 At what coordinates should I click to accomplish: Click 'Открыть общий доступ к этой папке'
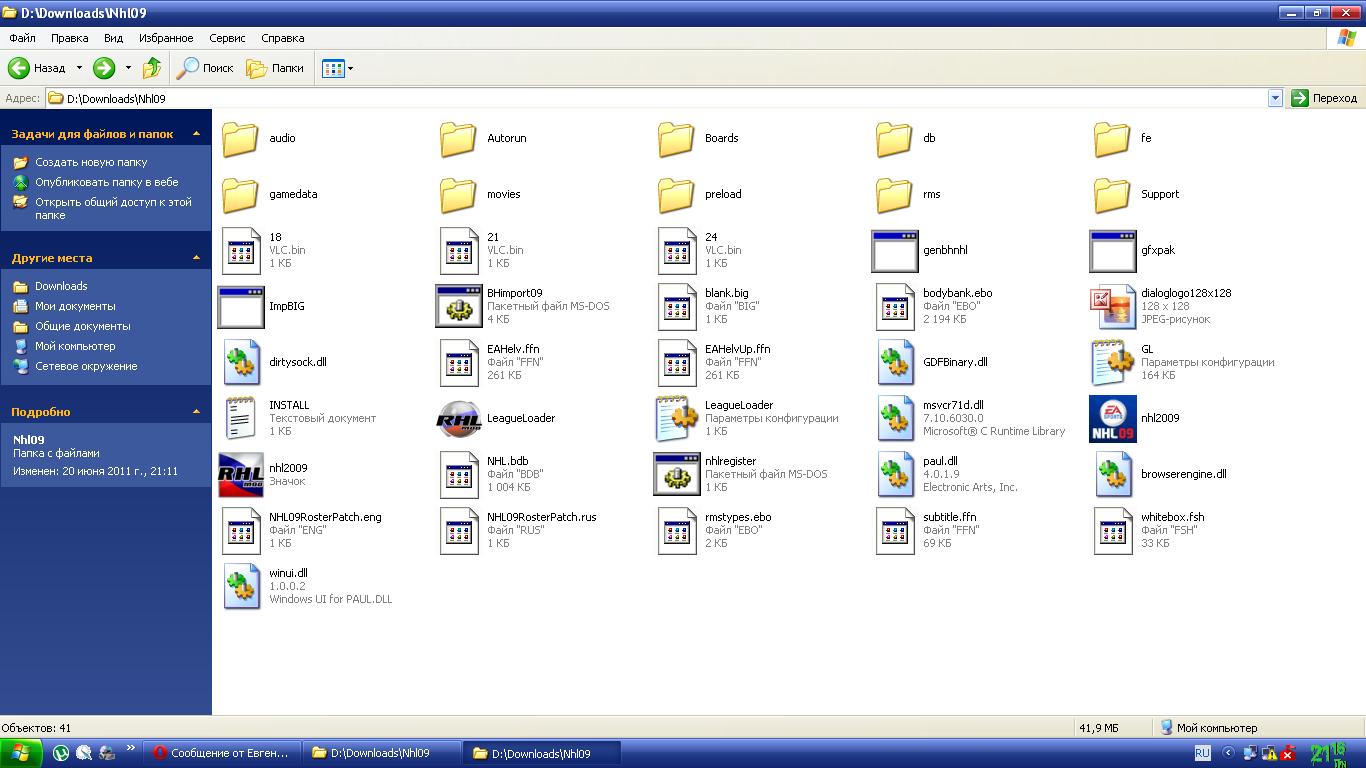pyautogui.click(x=113, y=208)
